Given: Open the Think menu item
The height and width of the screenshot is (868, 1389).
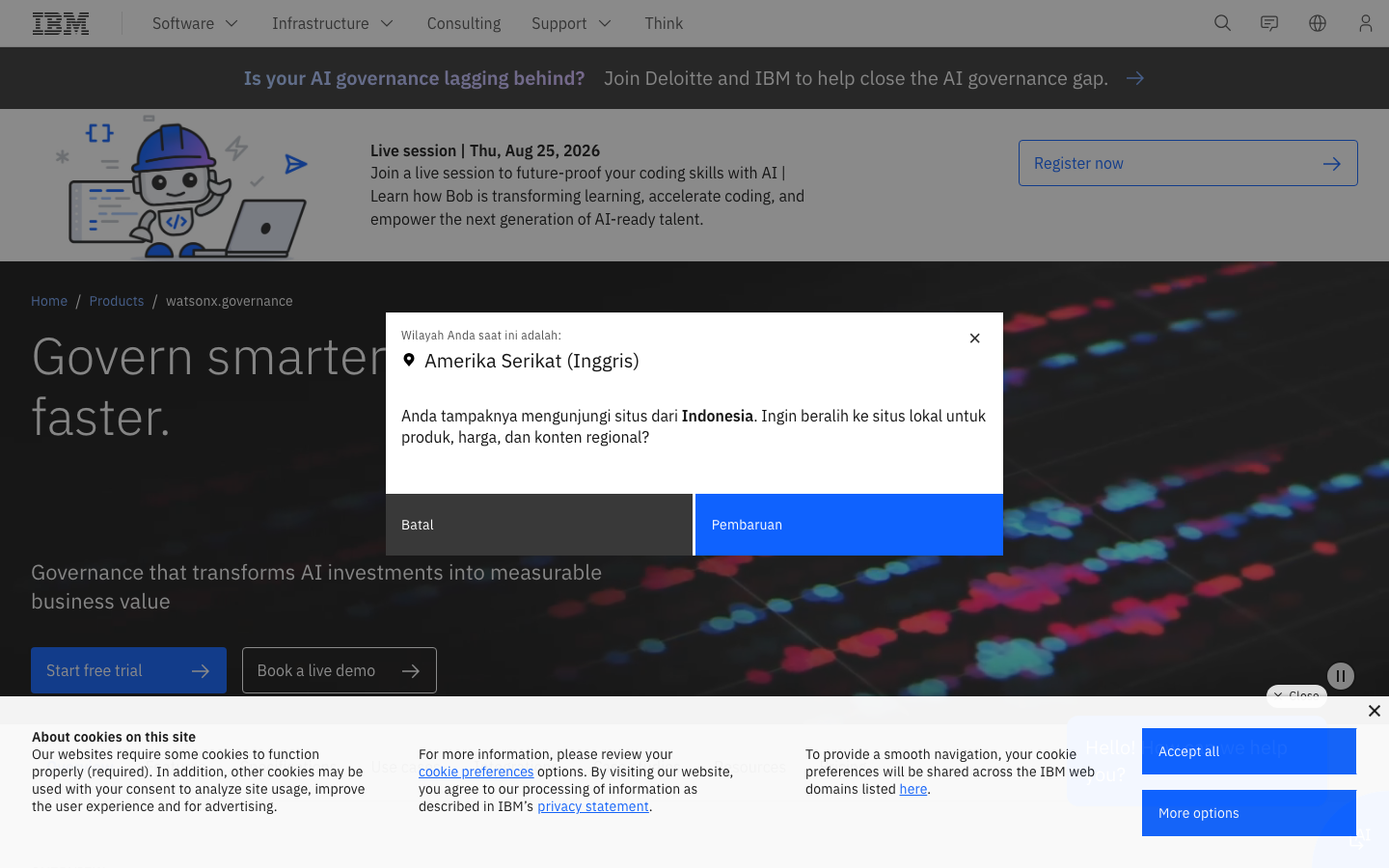Looking at the screenshot, I should [664, 23].
